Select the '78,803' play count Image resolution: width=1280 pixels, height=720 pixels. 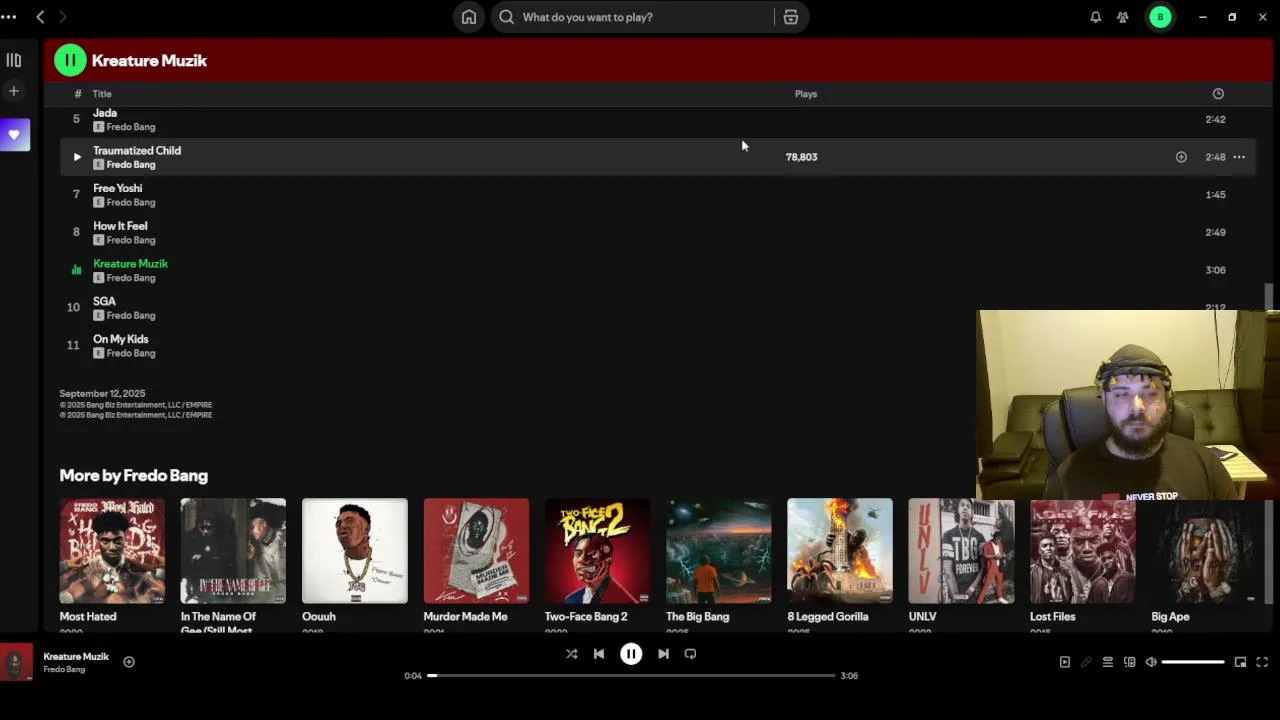coord(801,157)
